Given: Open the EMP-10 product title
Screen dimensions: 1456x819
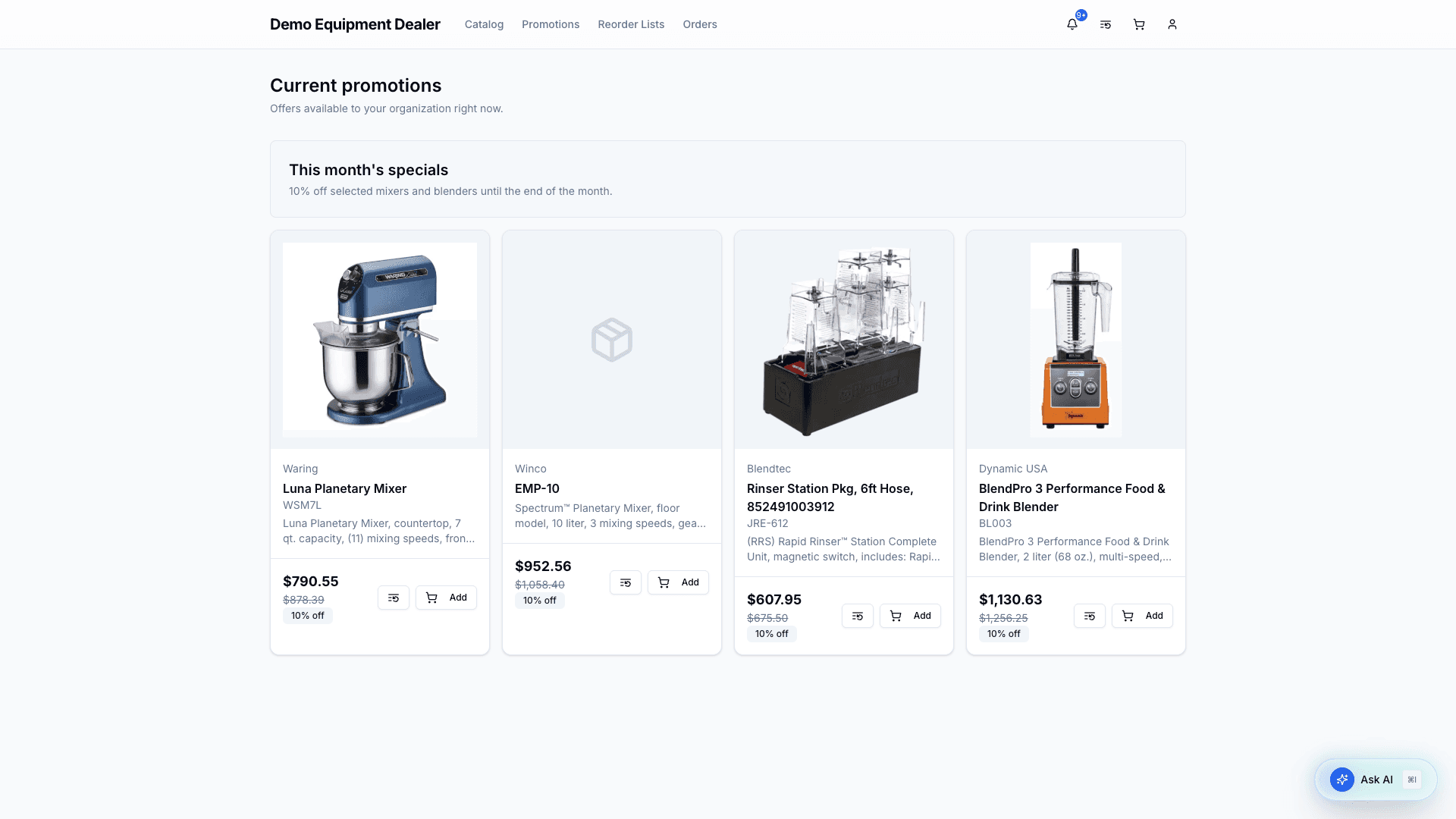Looking at the screenshot, I should [537, 488].
